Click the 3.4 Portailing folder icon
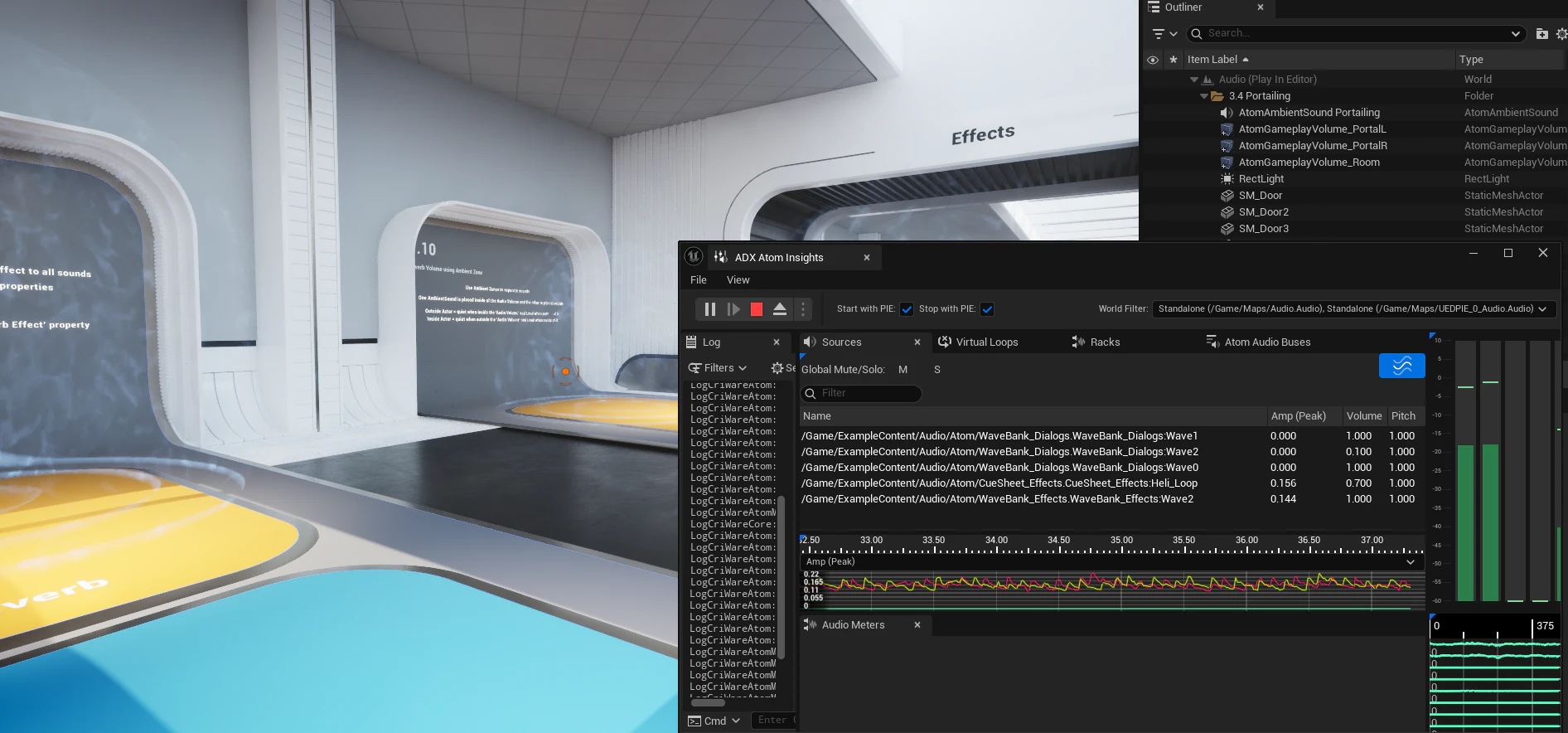Viewport: 1568px width, 733px height. pos(1217,96)
